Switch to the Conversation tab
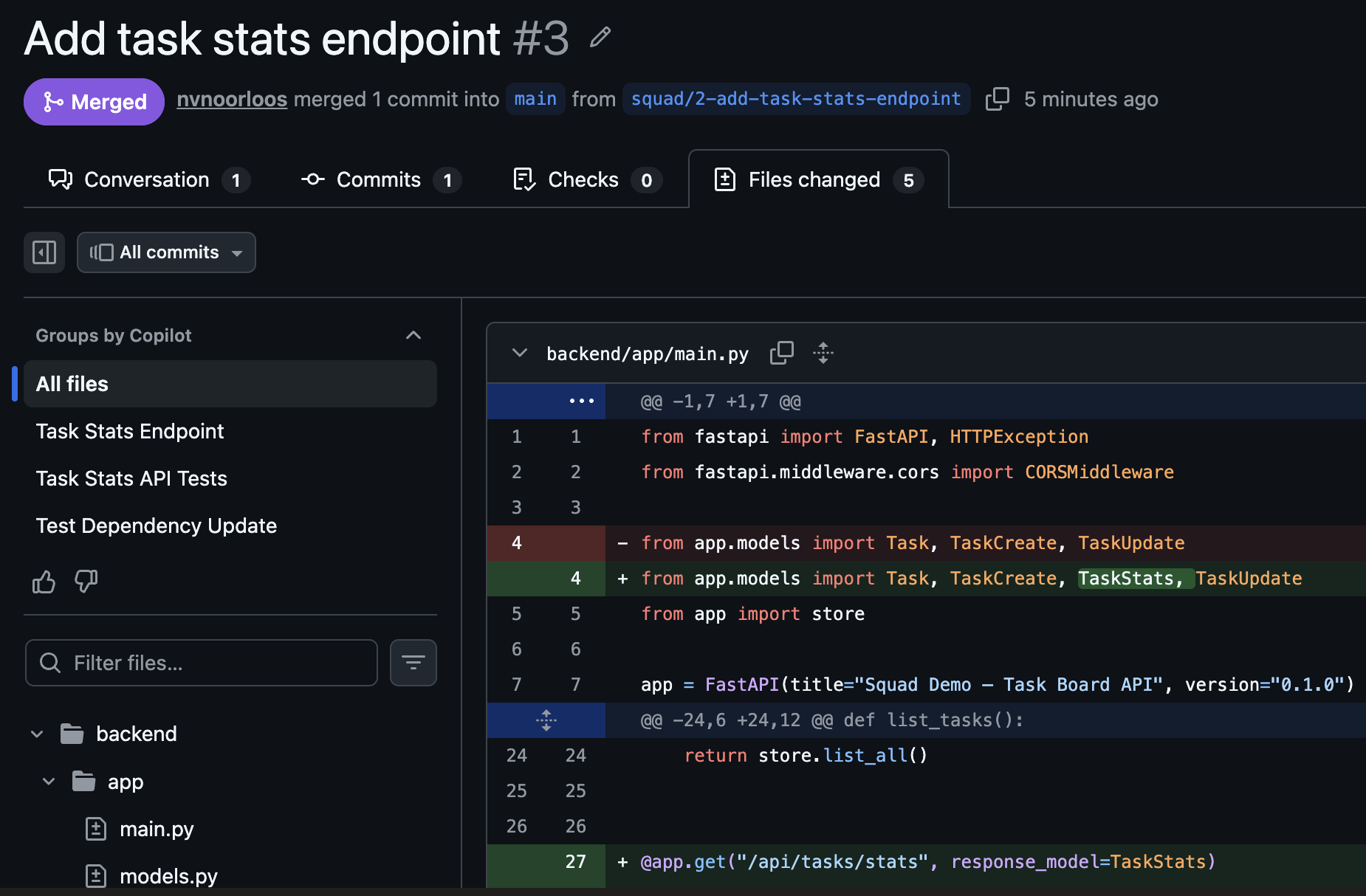 click(148, 180)
